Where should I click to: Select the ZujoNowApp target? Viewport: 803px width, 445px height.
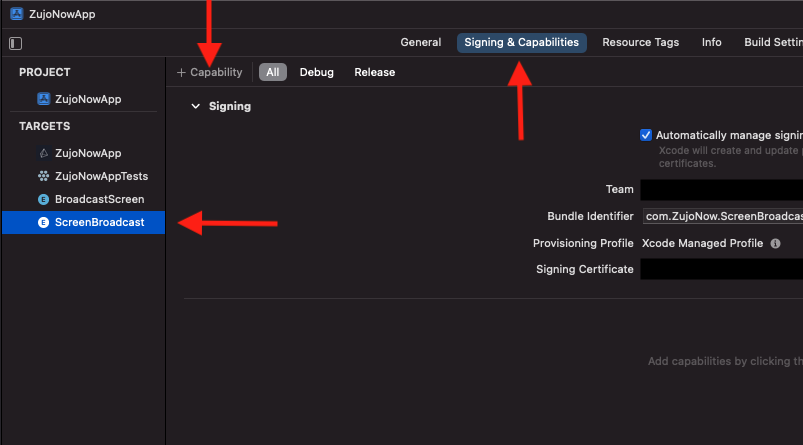point(83,153)
